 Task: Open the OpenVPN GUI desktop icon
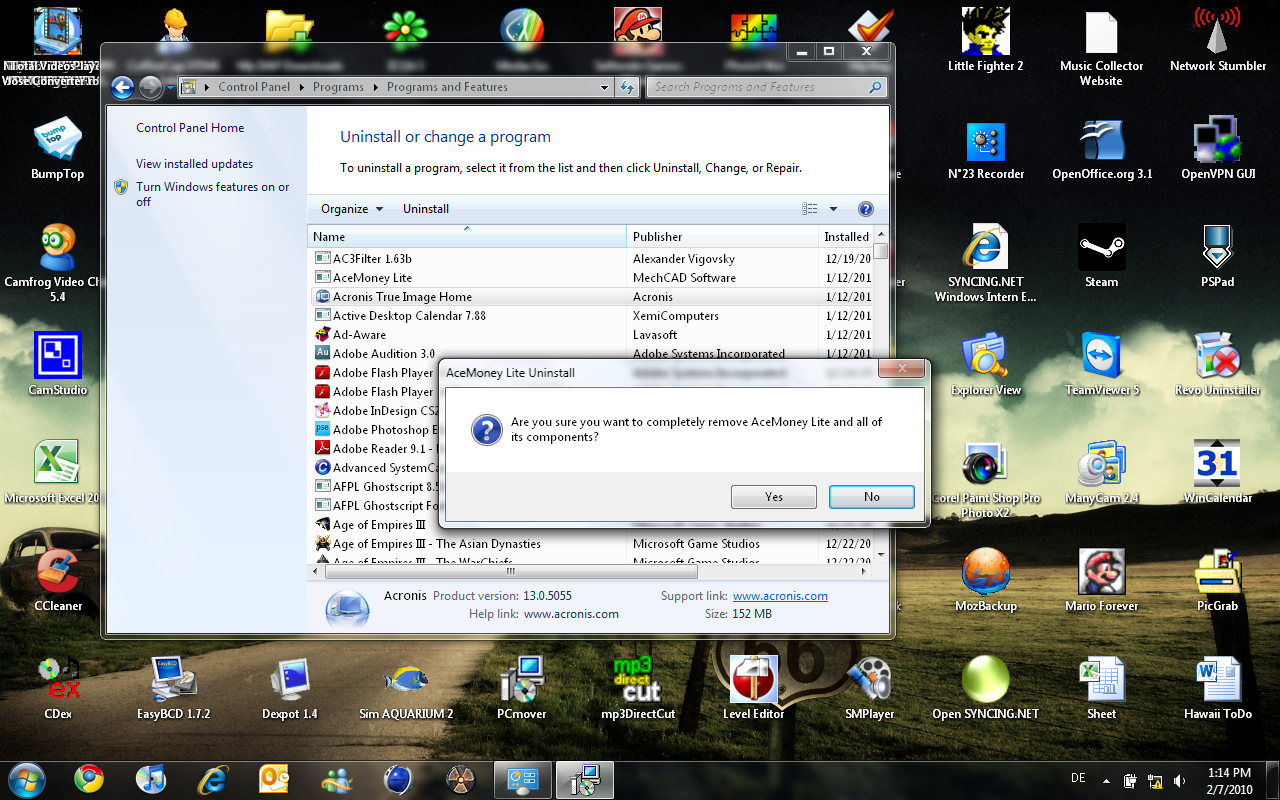(1217, 142)
